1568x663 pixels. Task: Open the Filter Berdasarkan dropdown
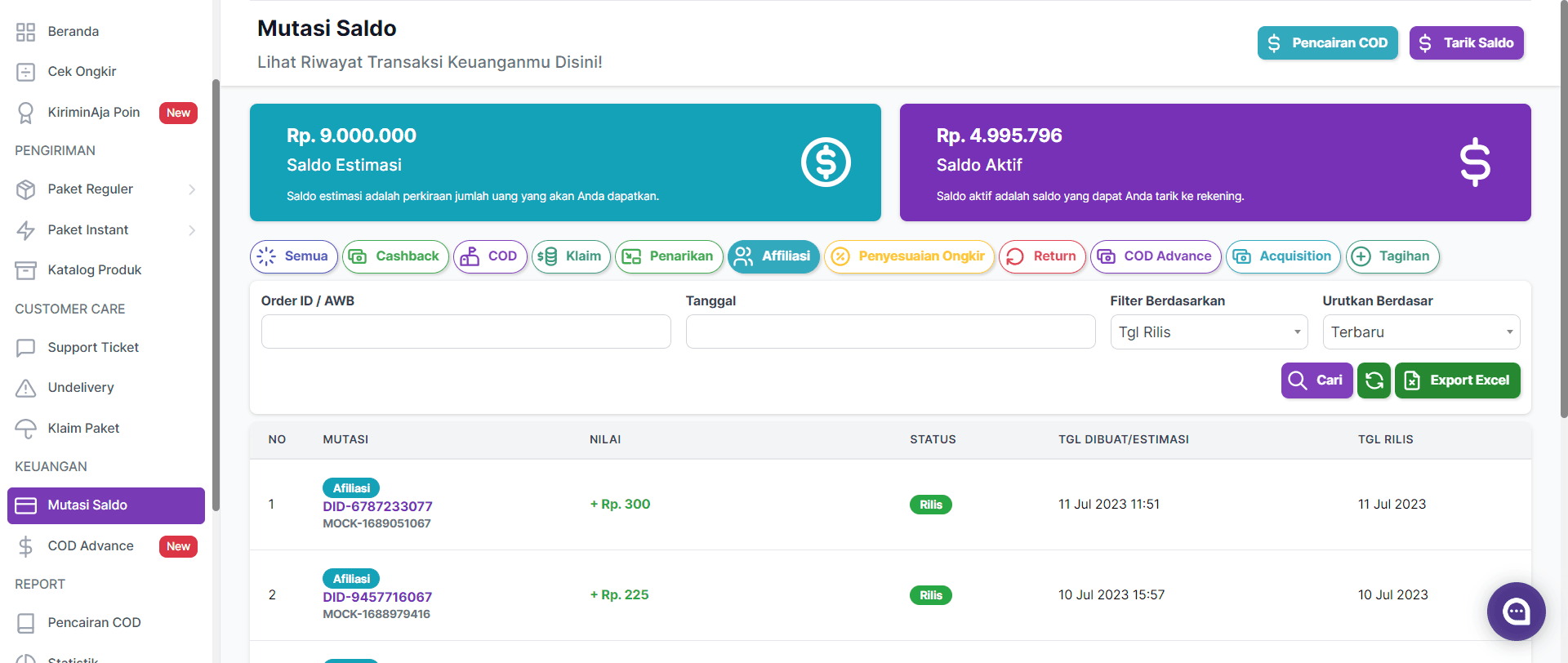coord(1209,332)
